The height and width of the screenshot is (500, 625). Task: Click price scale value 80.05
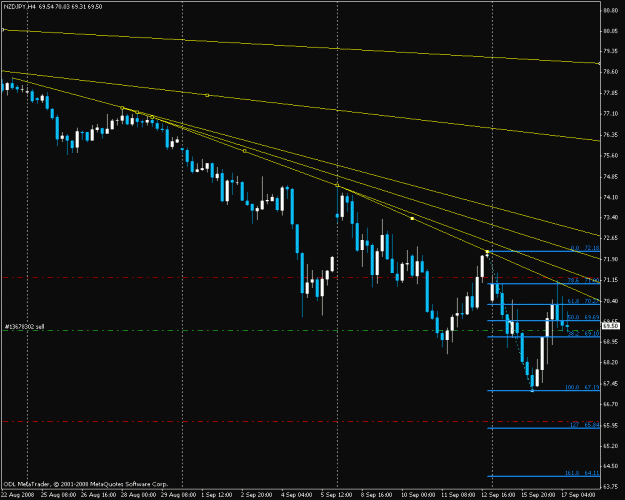pyautogui.click(x=611, y=31)
